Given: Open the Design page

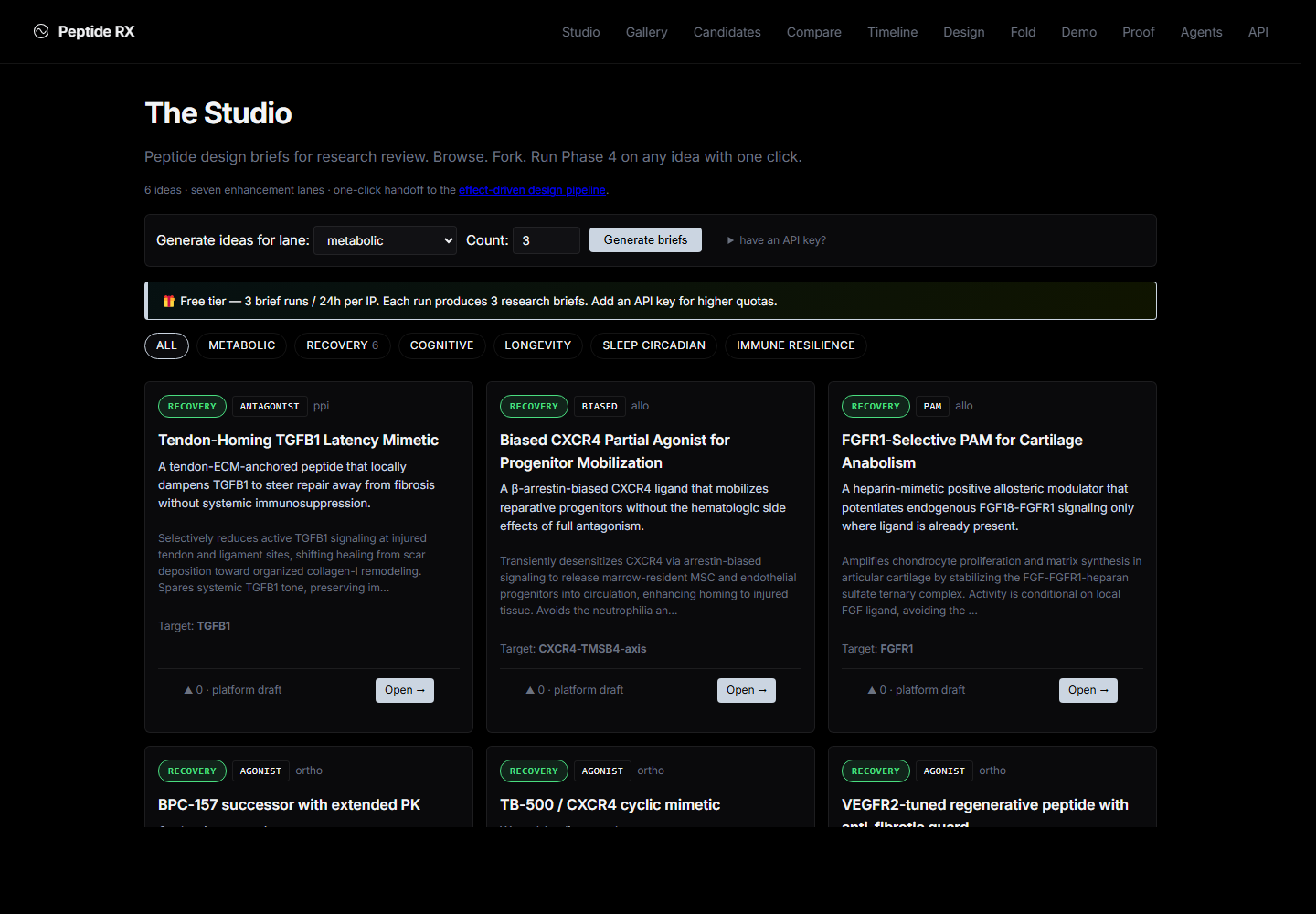Looking at the screenshot, I should [x=964, y=32].
